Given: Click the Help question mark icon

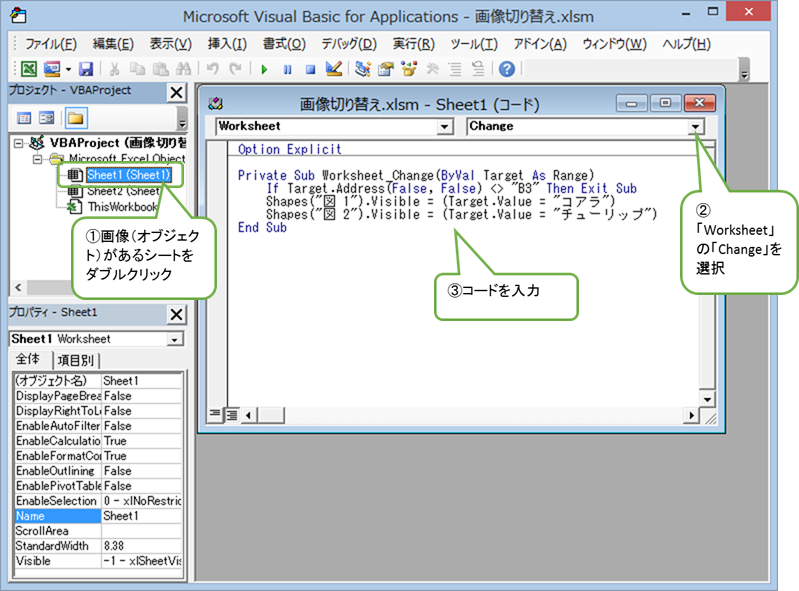Looking at the screenshot, I should click(507, 68).
